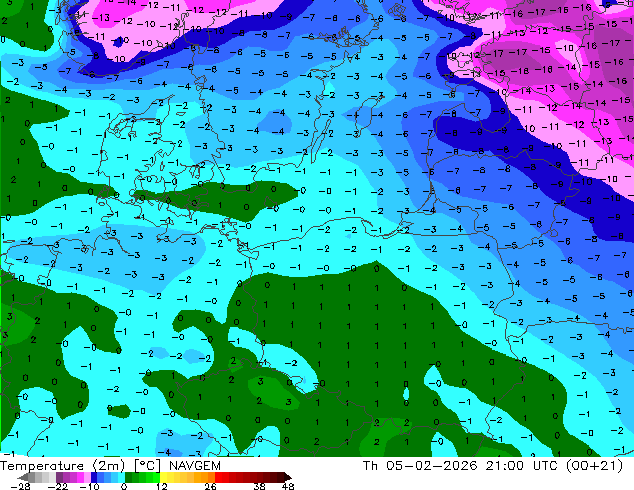Viewport: 634px width, 490px height.
Task: Click the yellow legend swatch above 12
Action: pyautogui.click(x=163, y=477)
